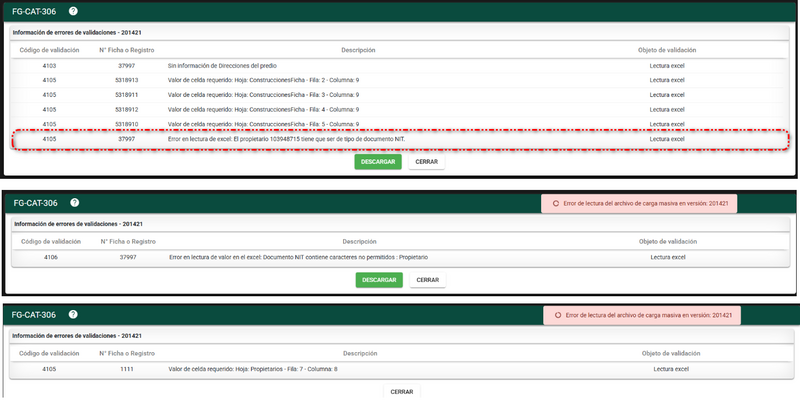Click ficha 37997 in middle panel row

(x=128, y=258)
